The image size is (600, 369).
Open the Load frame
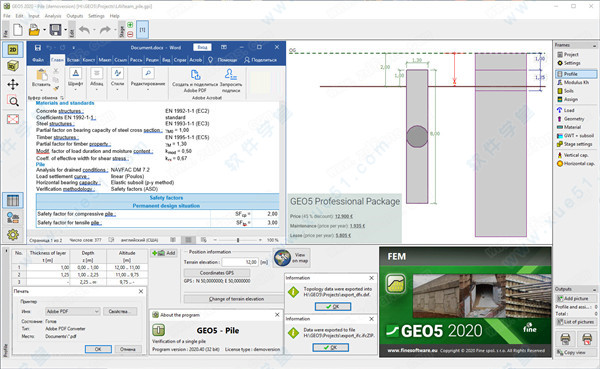pos(566,110)
